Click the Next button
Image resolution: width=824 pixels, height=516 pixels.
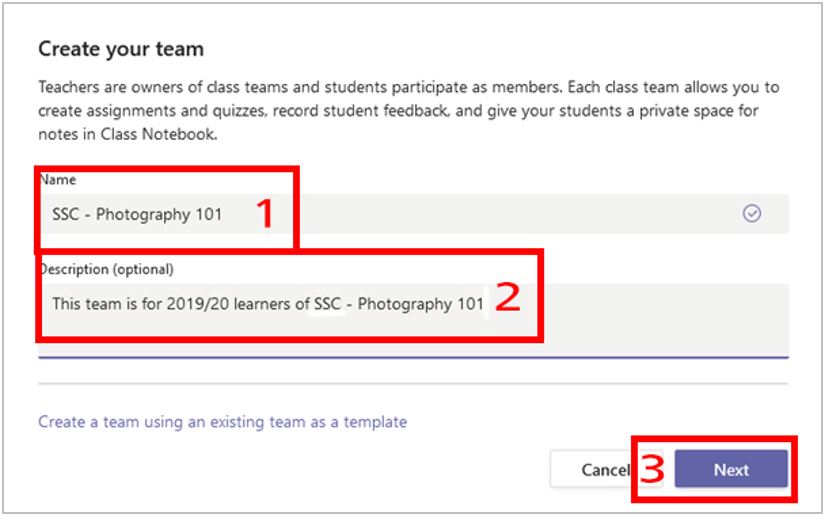point(731,470)
